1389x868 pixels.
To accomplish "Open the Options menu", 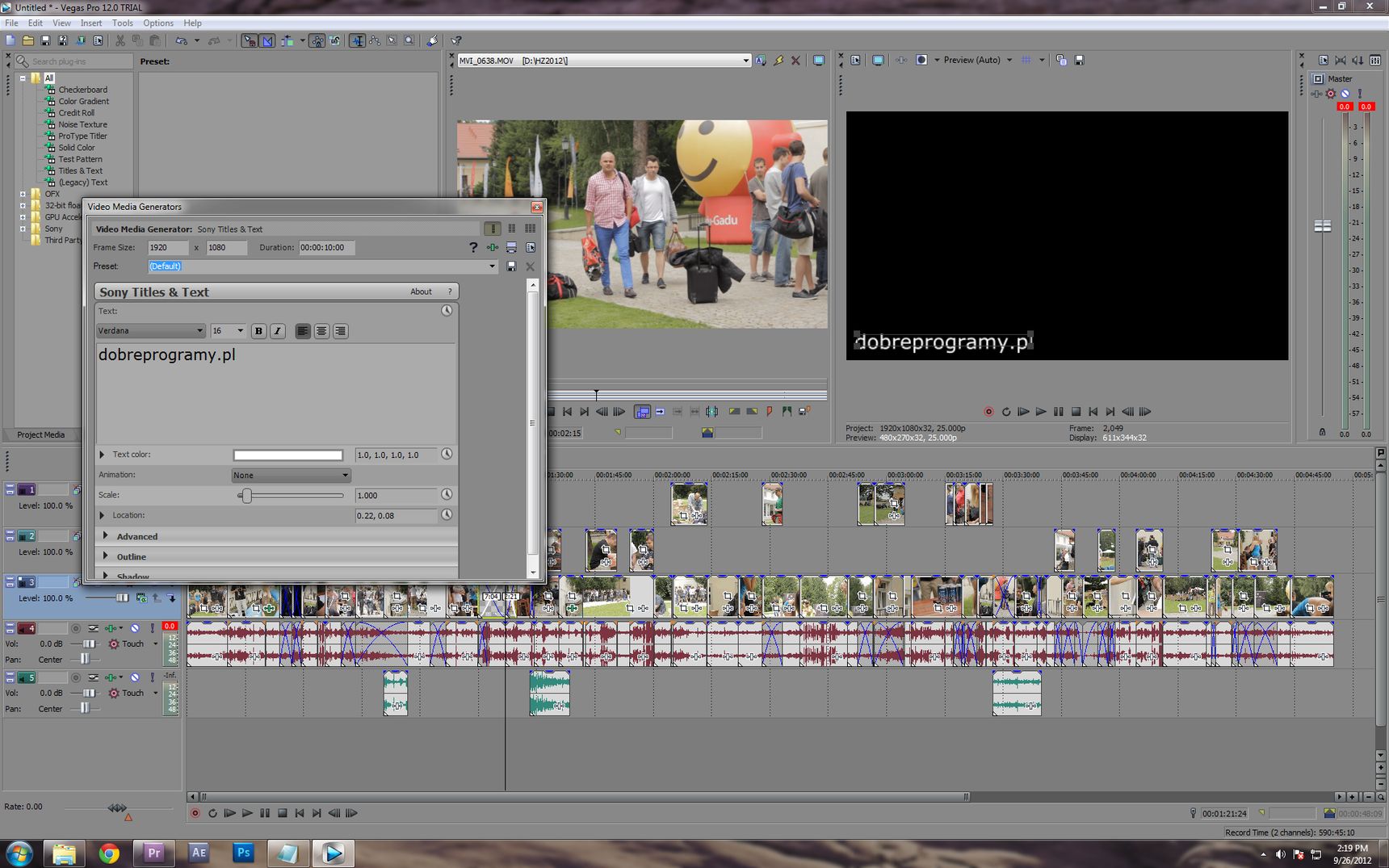I will 158,23.
